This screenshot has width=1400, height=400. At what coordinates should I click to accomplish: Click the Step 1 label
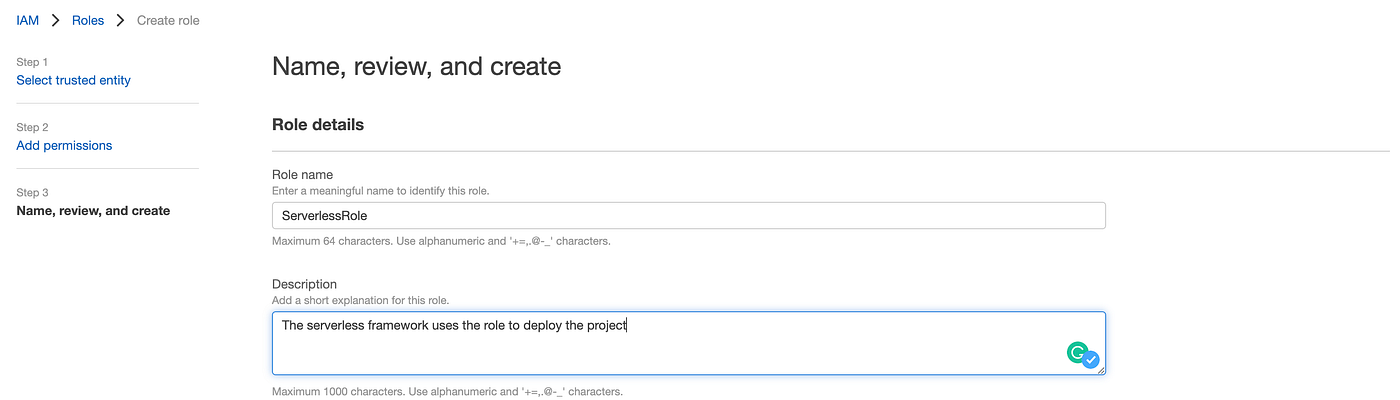(32, 62)
